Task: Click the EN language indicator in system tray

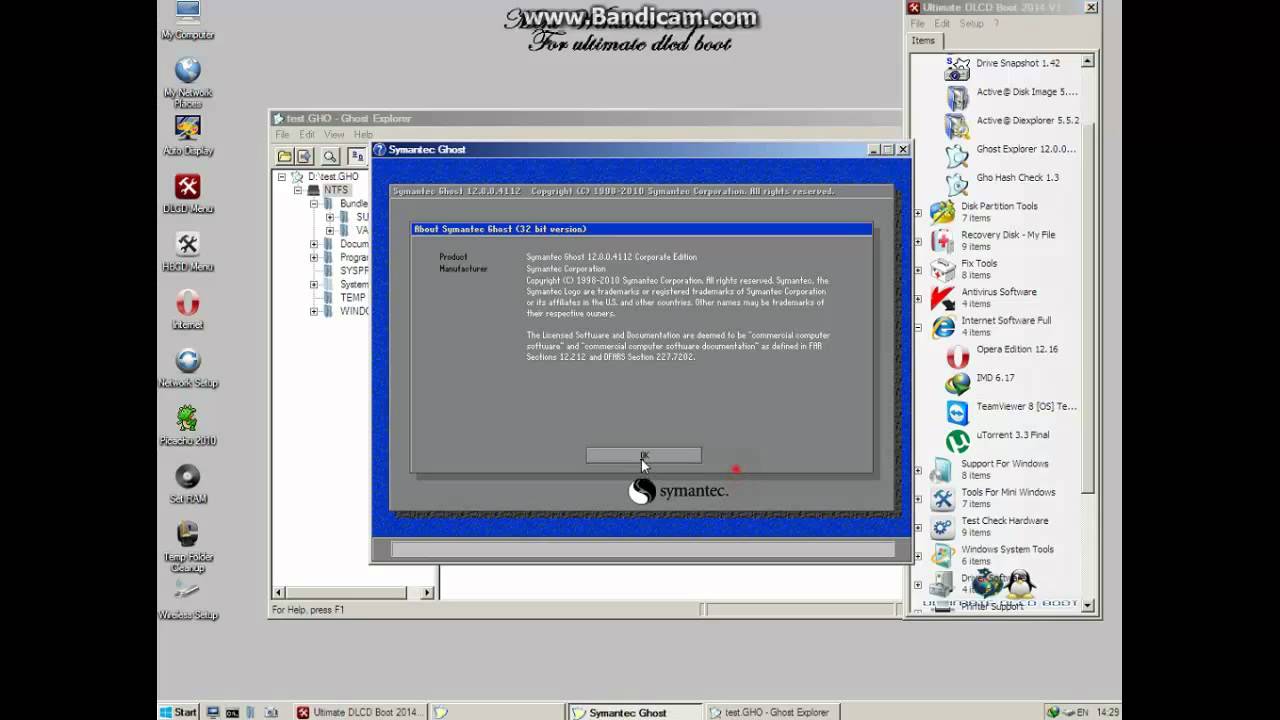Action: pos(1083,713)
